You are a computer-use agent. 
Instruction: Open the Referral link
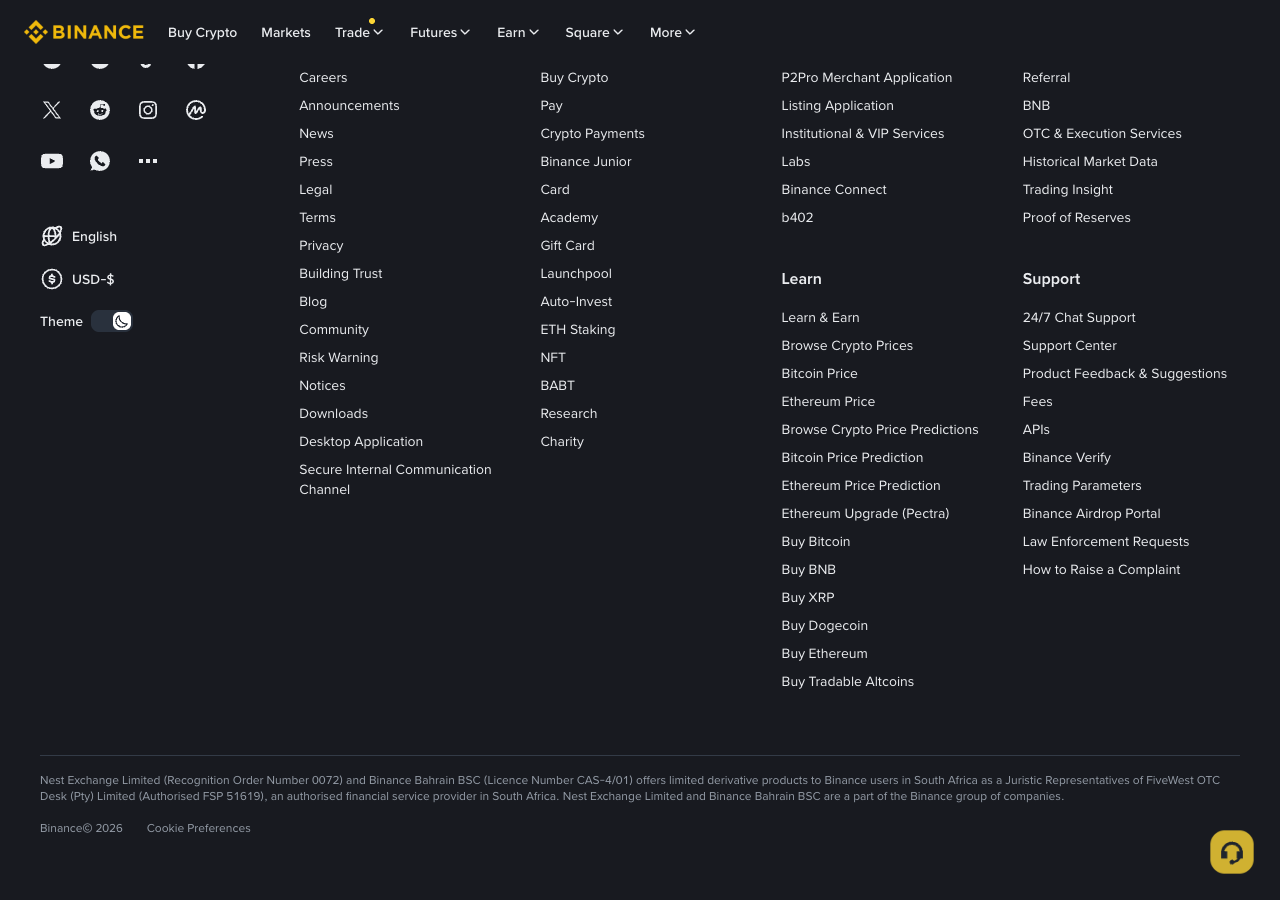[x=1046, y=77]
